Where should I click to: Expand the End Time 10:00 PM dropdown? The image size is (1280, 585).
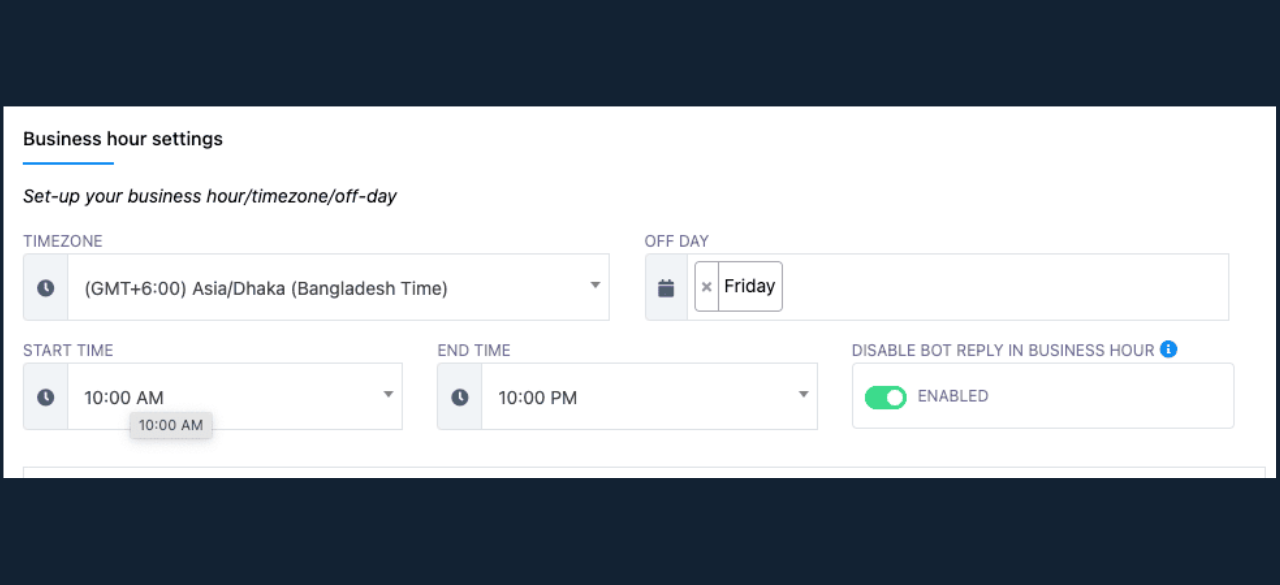649,397
